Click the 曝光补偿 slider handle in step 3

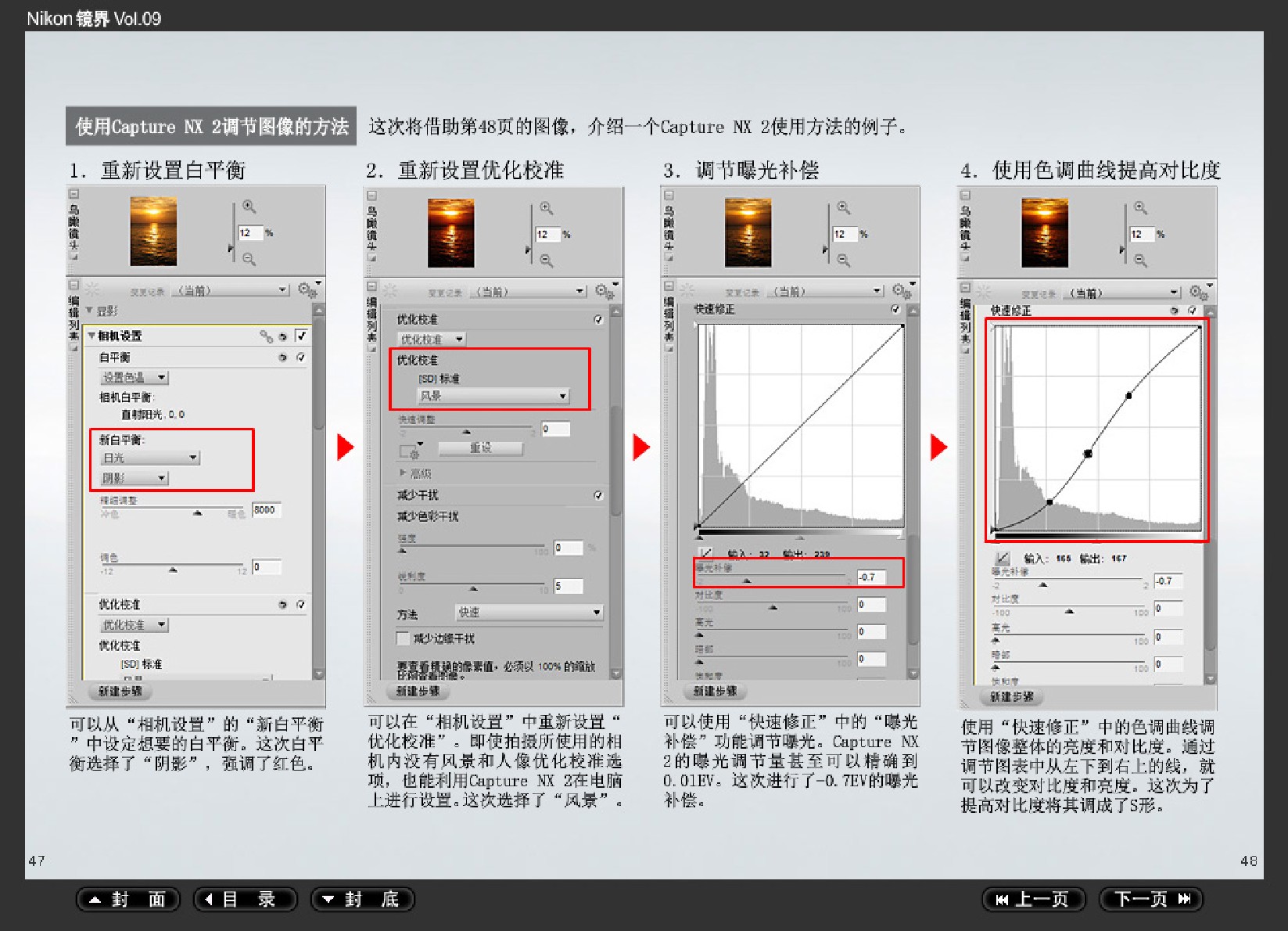[x=747, y=581]
